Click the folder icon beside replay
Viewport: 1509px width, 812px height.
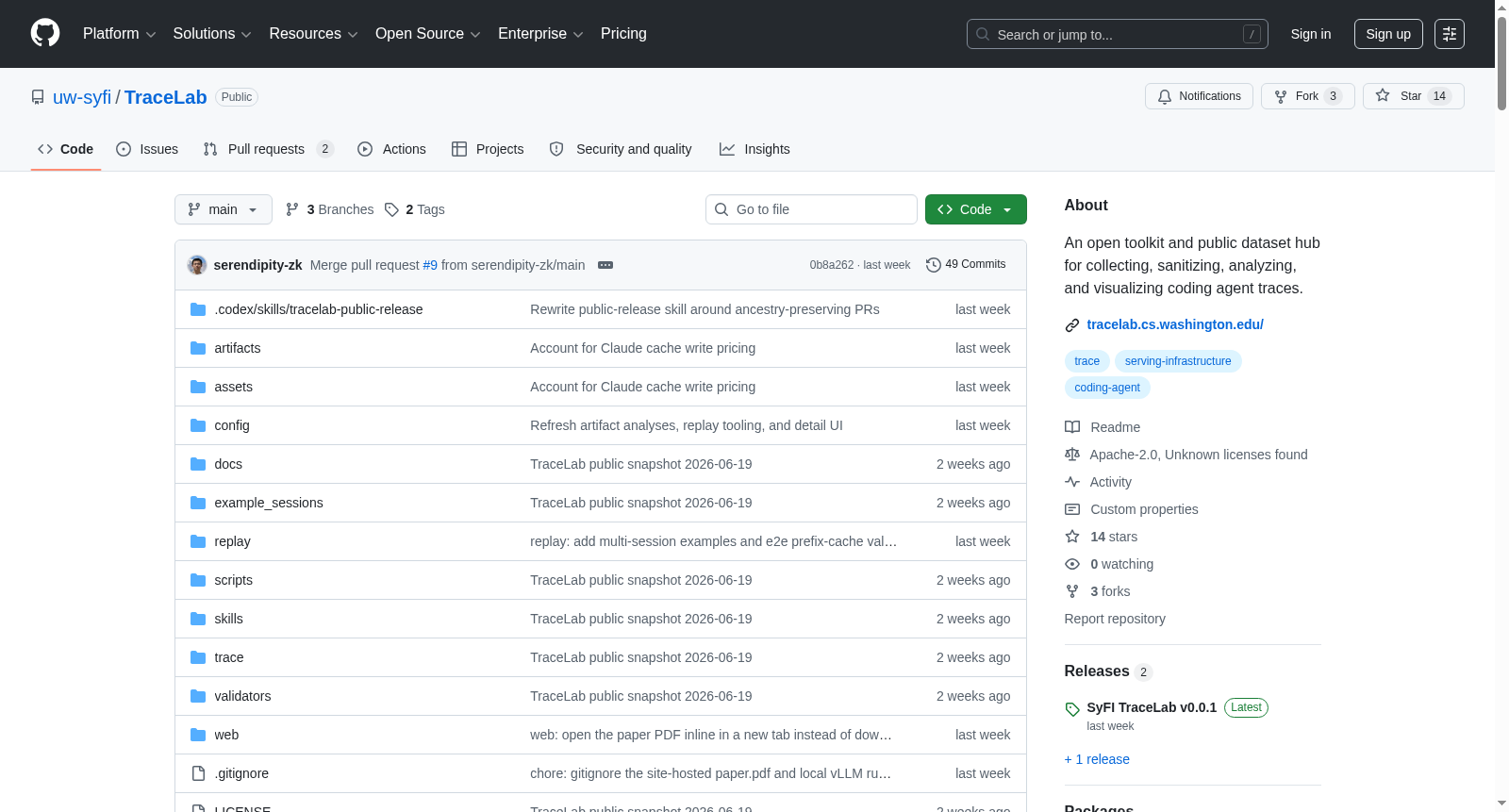point(198,541)
